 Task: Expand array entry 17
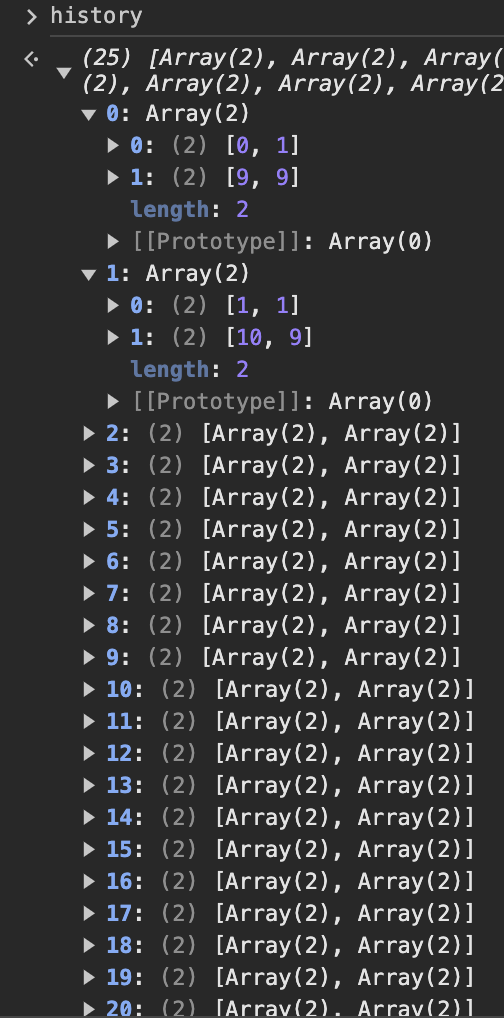click(x=90, y=913)
